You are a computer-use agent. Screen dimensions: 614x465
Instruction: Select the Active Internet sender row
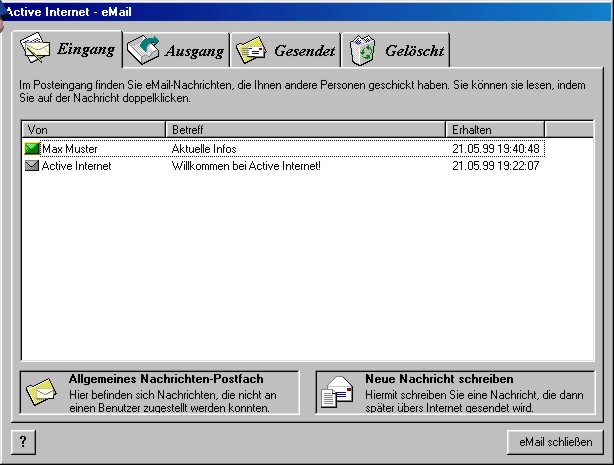284,166
